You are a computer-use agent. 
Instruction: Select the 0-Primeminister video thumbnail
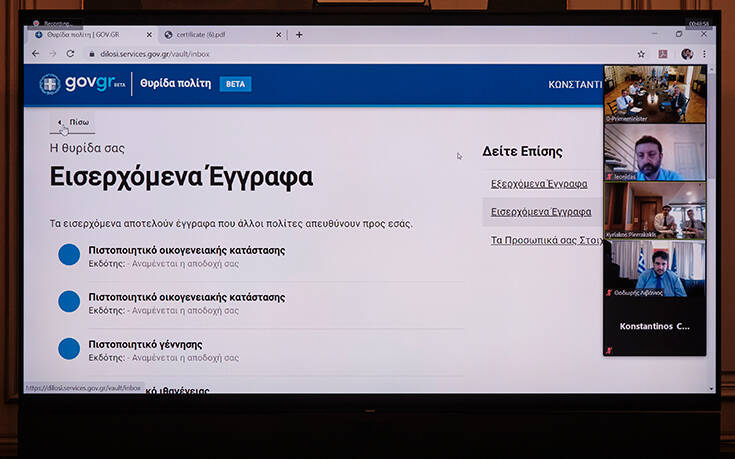click(654, 94)
